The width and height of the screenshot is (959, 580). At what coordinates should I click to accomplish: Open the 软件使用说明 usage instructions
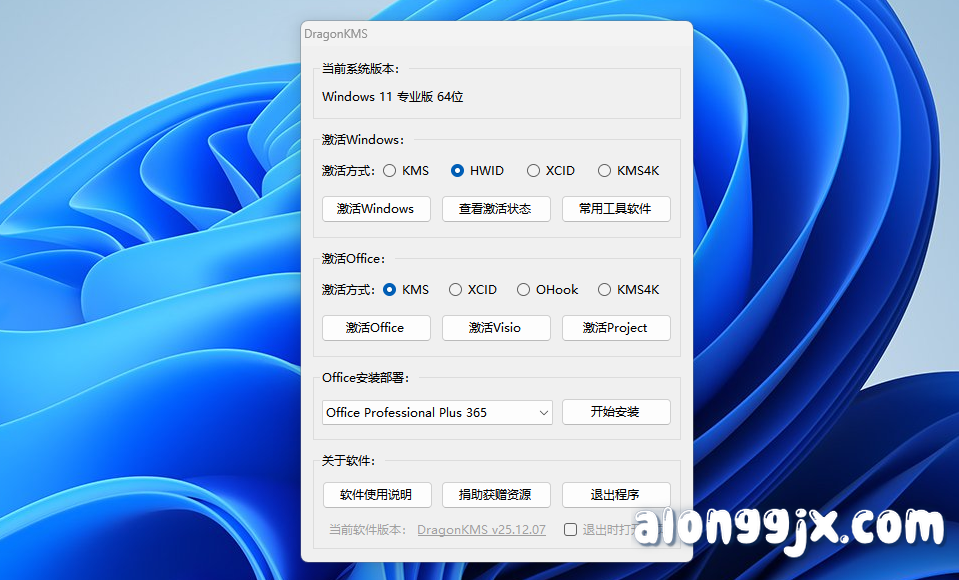click(x=377, y=494)
